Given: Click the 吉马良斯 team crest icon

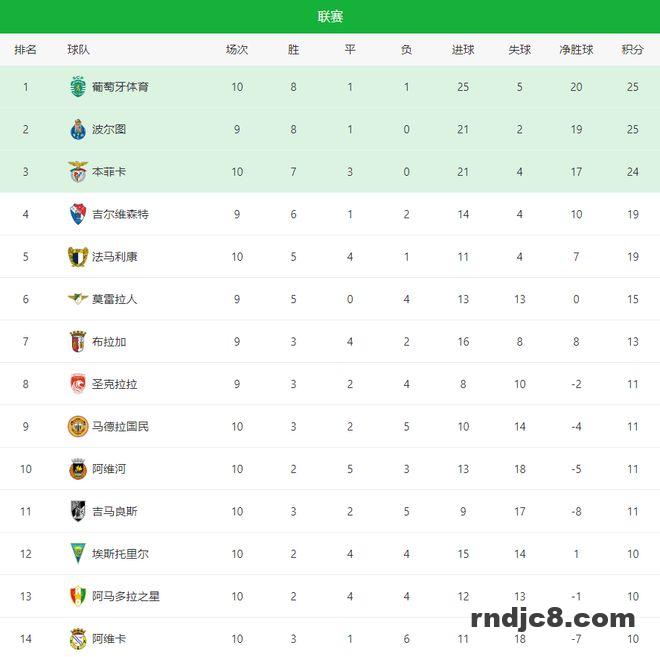Looking at the screenshot, I should tap(78, 511).
